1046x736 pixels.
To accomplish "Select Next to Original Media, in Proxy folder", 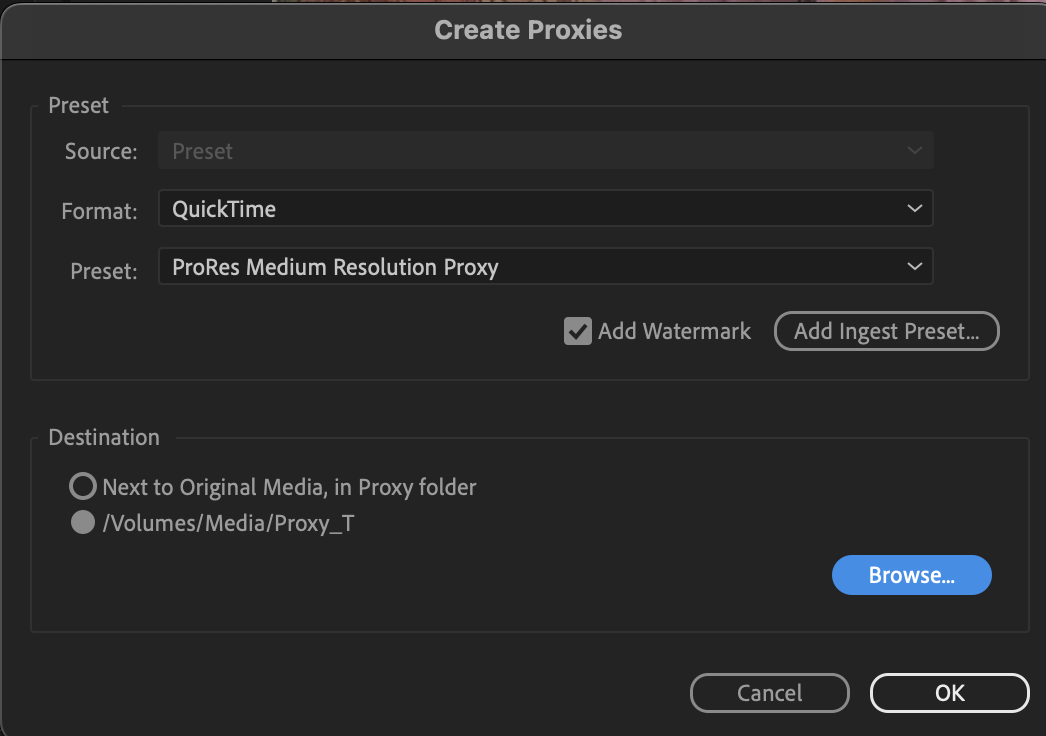I will point(82,486).
